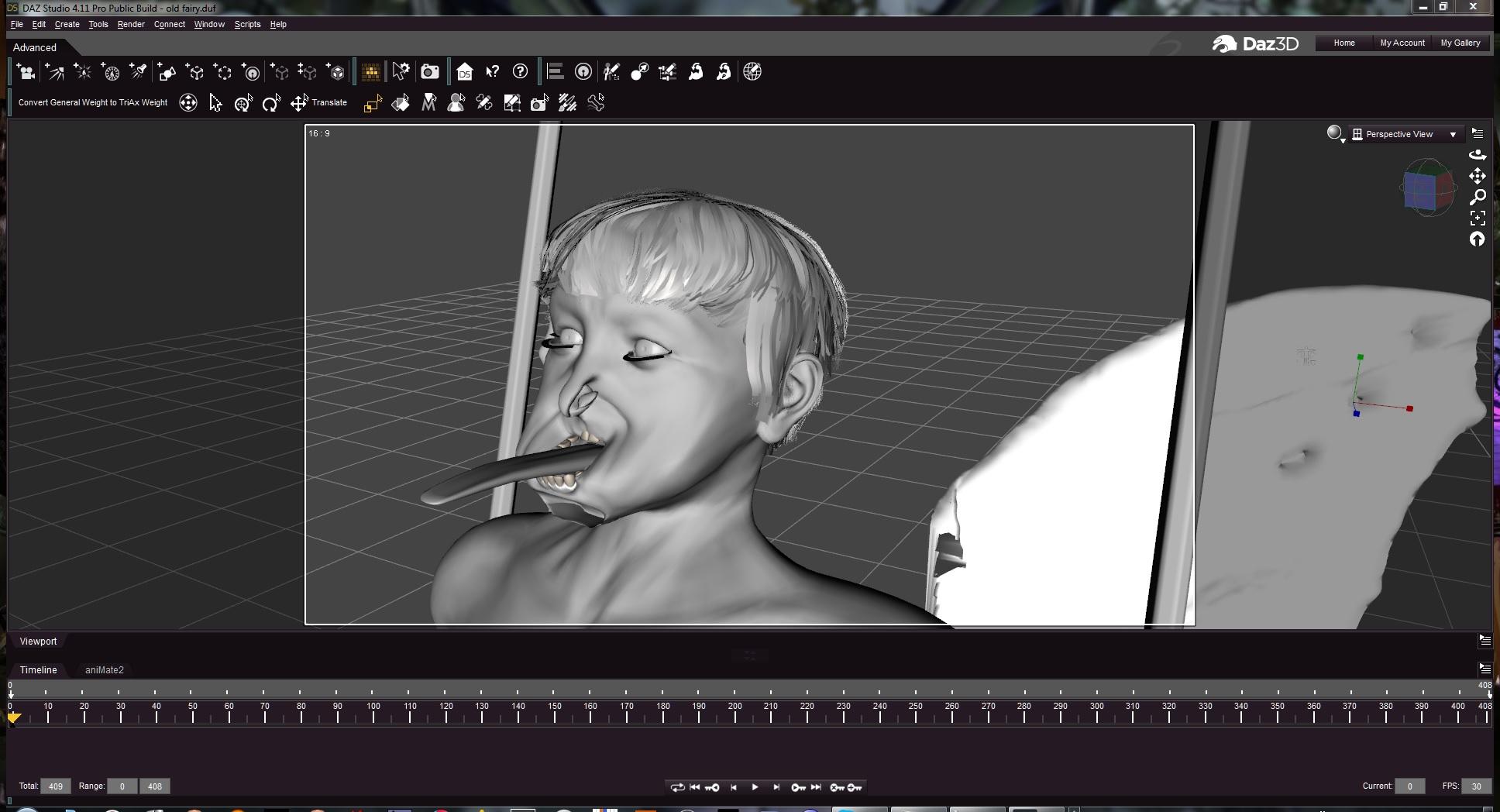
Task: Click the Orbit view control
Action: (1478, 155)
